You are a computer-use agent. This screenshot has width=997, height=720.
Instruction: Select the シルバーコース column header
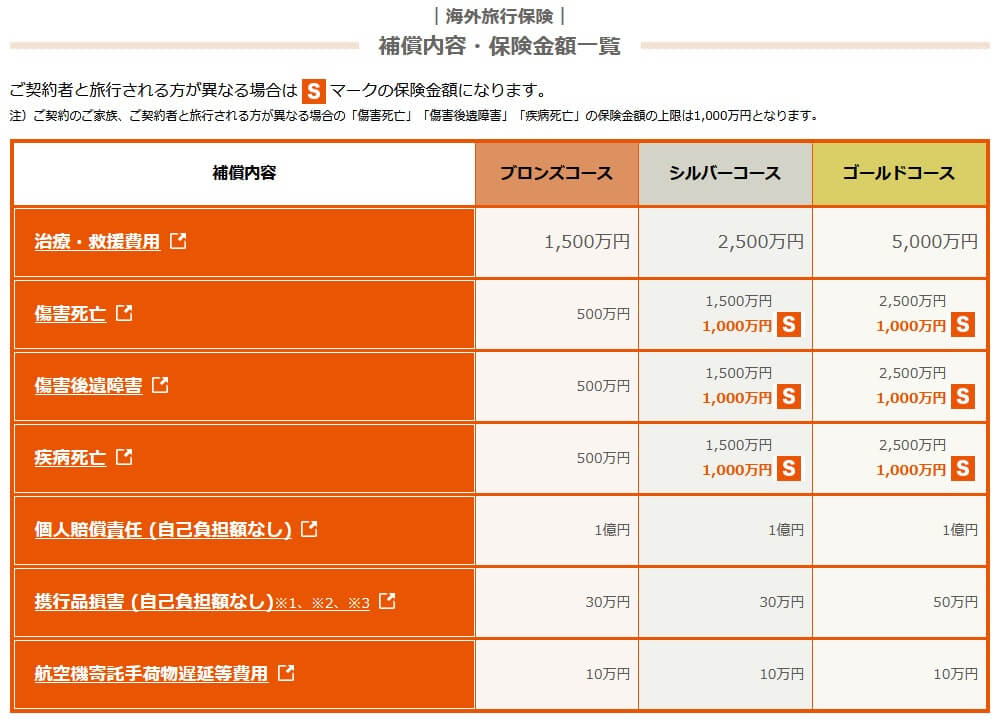(725, 174)
